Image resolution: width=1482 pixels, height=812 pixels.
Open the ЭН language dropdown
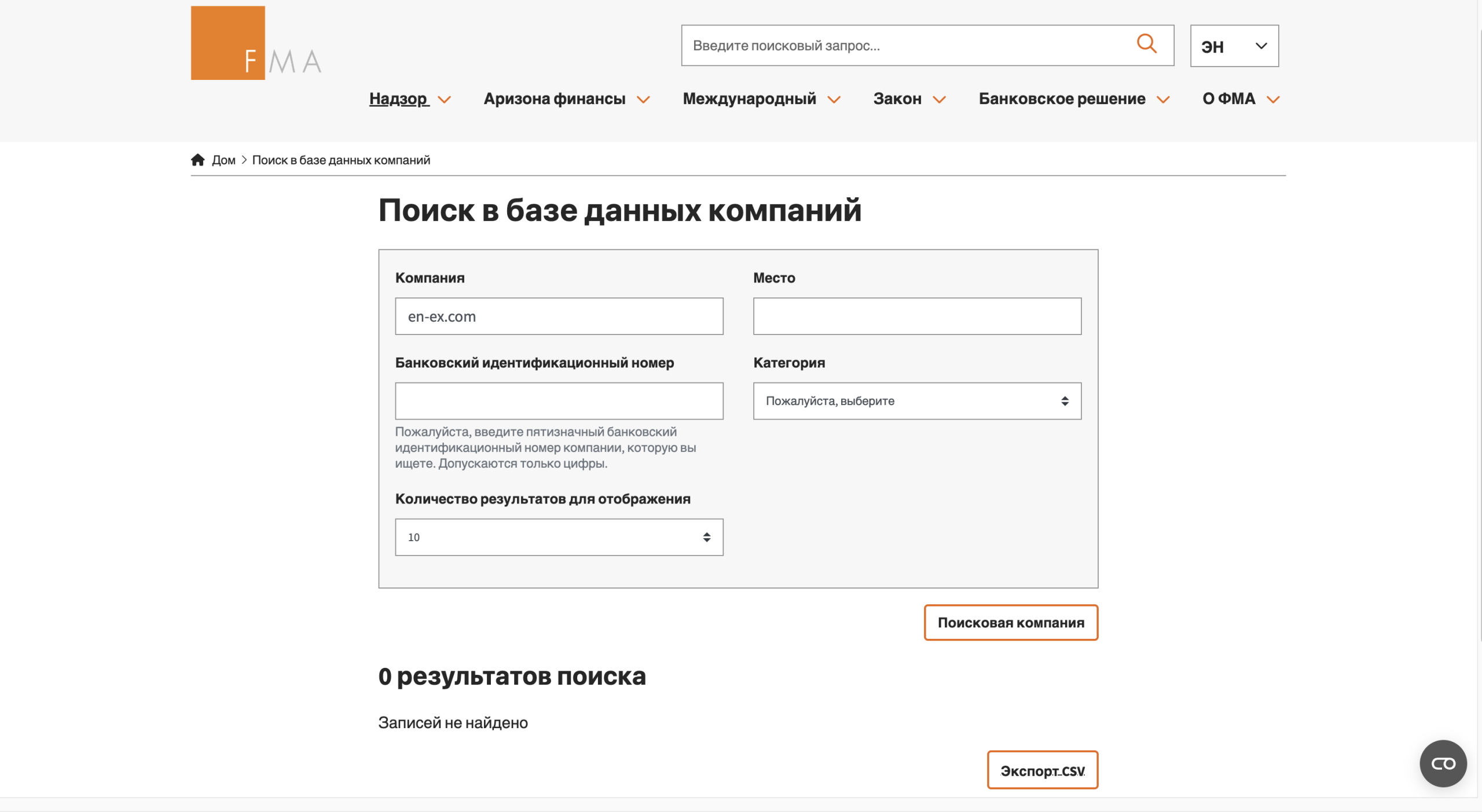1234,46
